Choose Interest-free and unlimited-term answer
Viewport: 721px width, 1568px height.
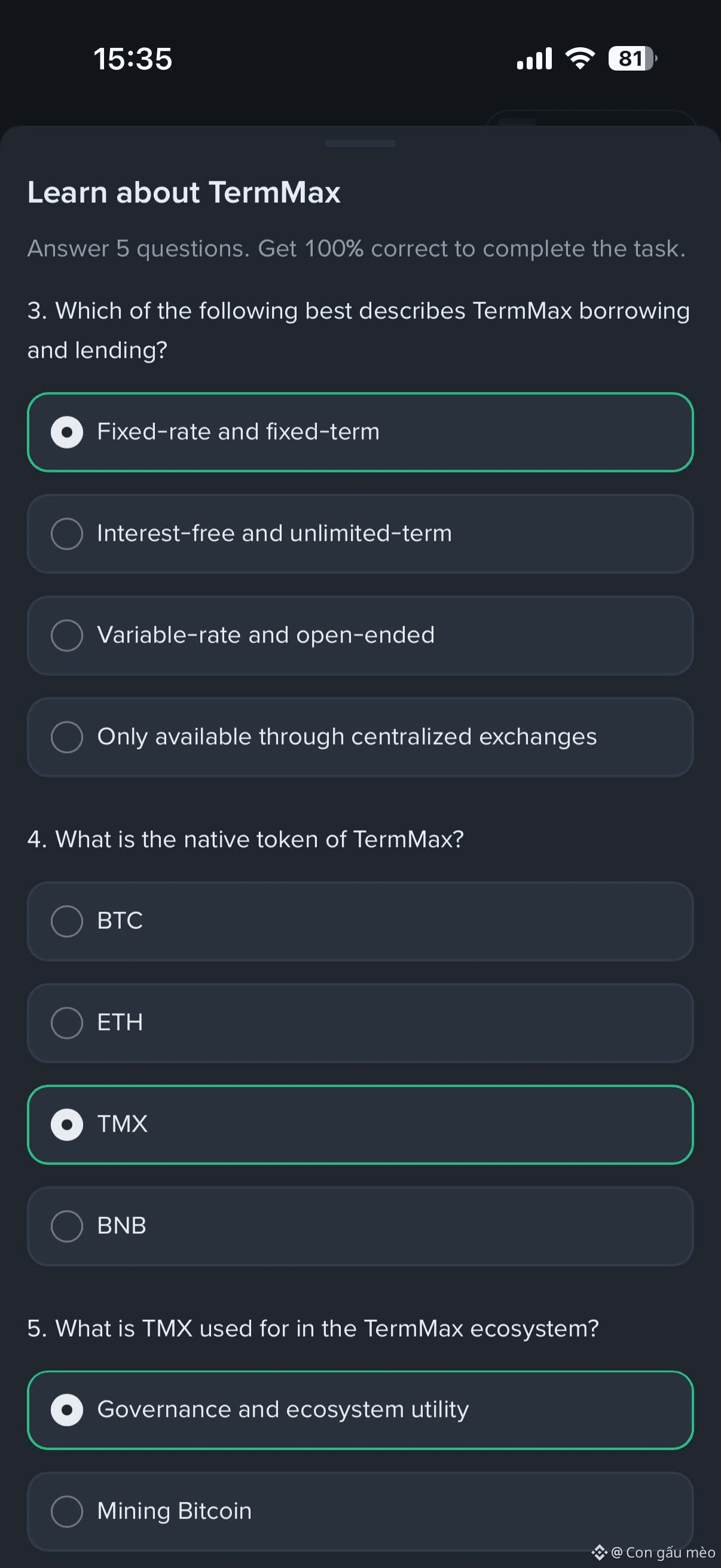(360, 534)
